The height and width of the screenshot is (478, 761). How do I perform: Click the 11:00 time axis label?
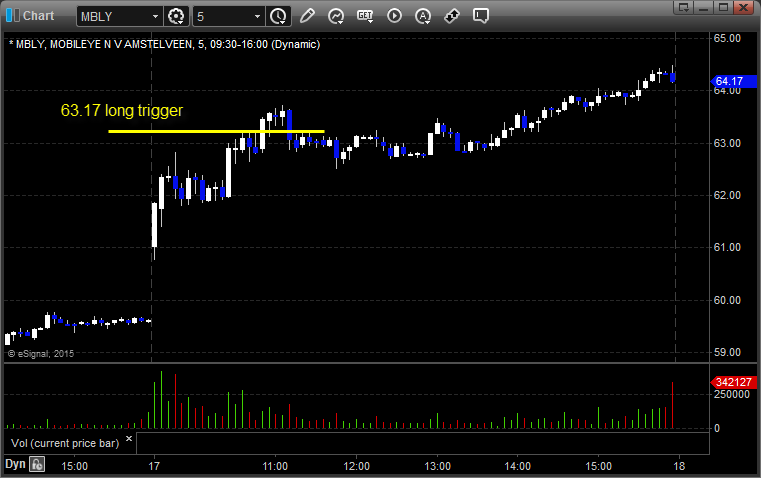click(x=275, y=466)
